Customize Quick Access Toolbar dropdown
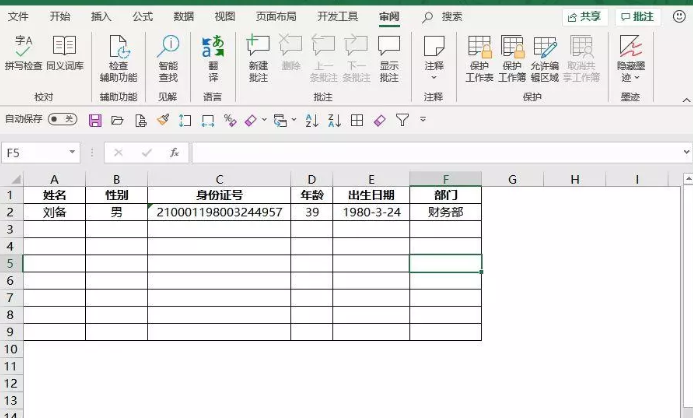This screenshot has height=418, width=693. 423,119
